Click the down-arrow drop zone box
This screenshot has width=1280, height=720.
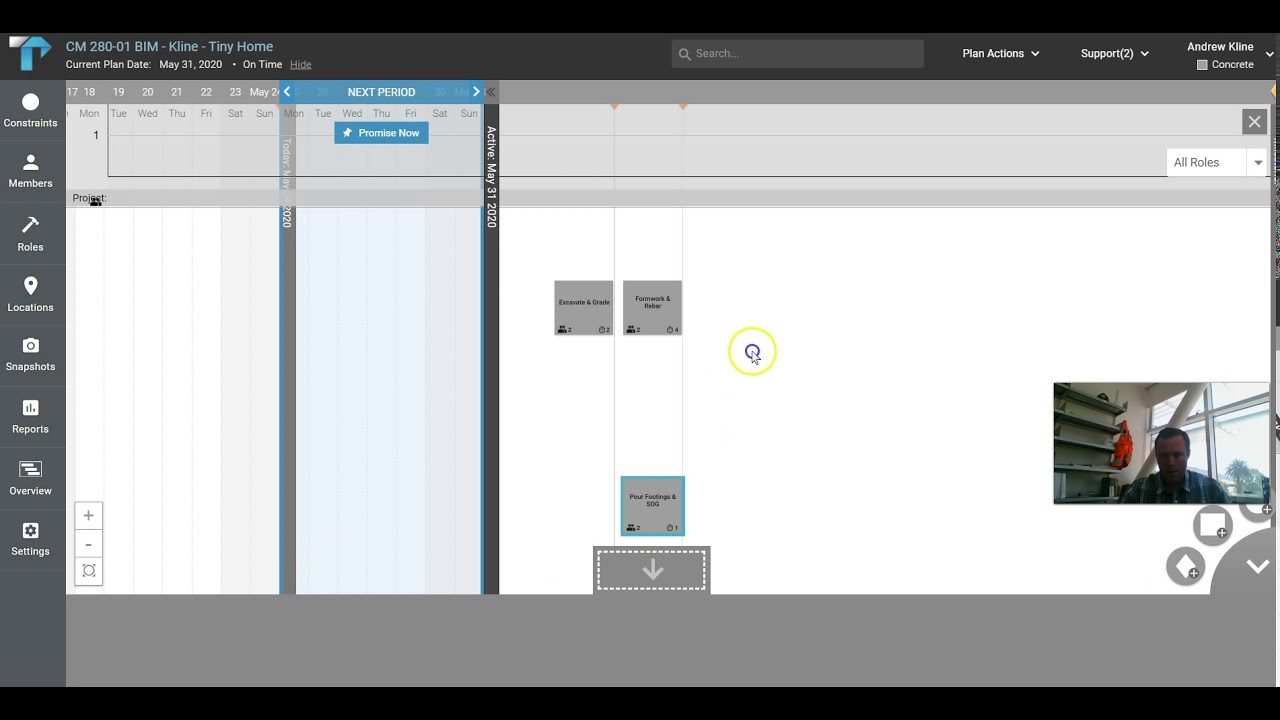(x=652, y=570)
